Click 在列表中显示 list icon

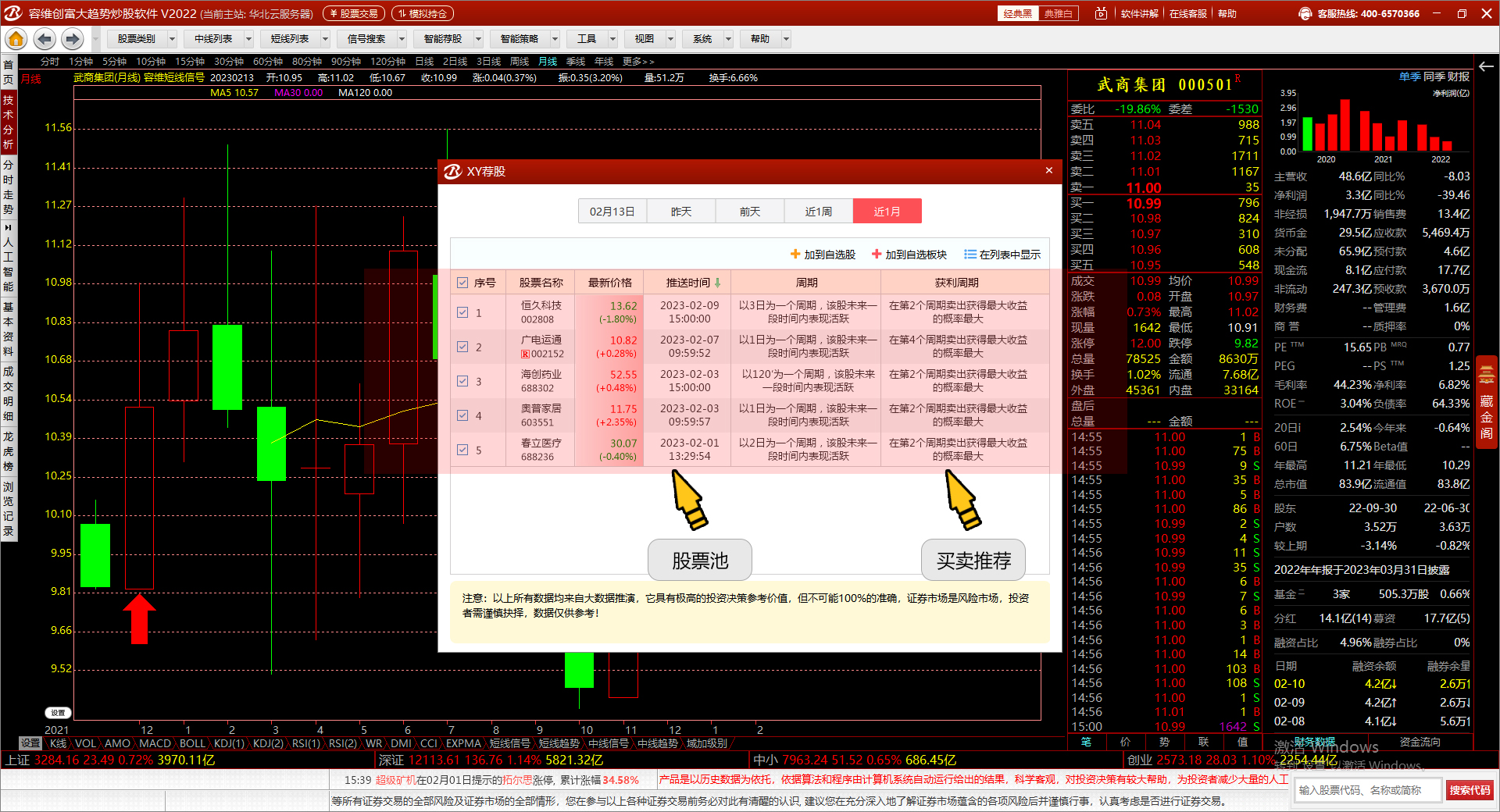[970, 255]
